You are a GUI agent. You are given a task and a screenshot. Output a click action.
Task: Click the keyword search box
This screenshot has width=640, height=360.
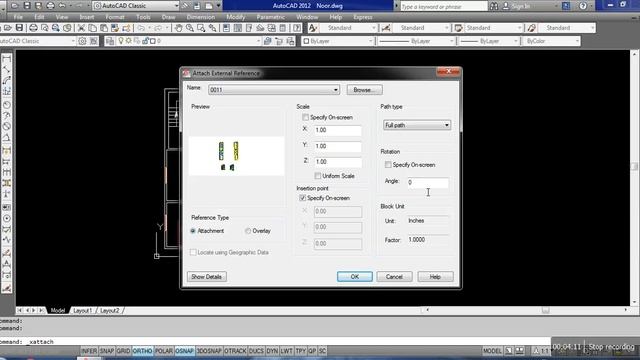pyautogui.click(x=443, y=6)
